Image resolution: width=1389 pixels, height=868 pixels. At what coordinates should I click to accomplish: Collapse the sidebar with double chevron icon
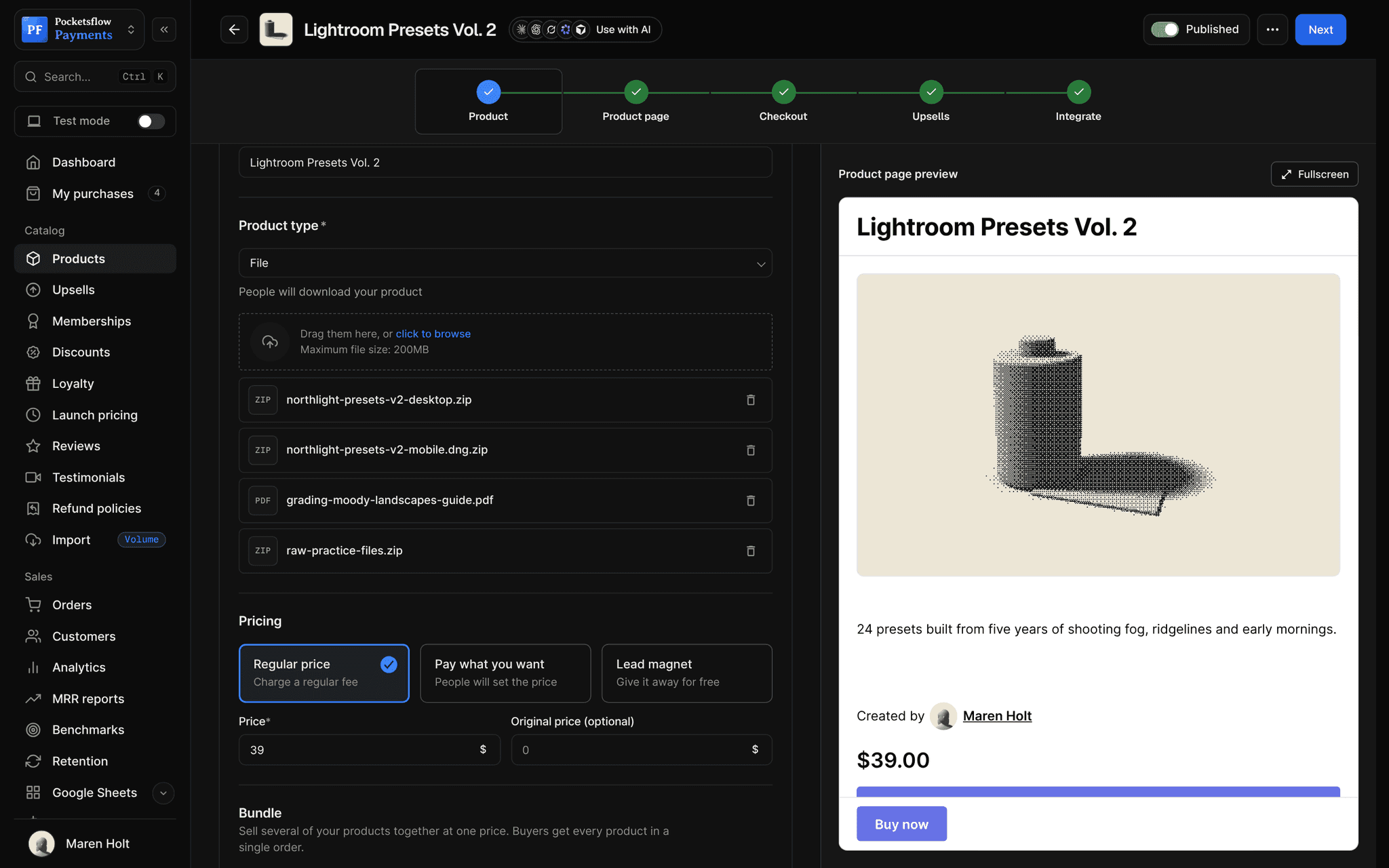point(164,30)
